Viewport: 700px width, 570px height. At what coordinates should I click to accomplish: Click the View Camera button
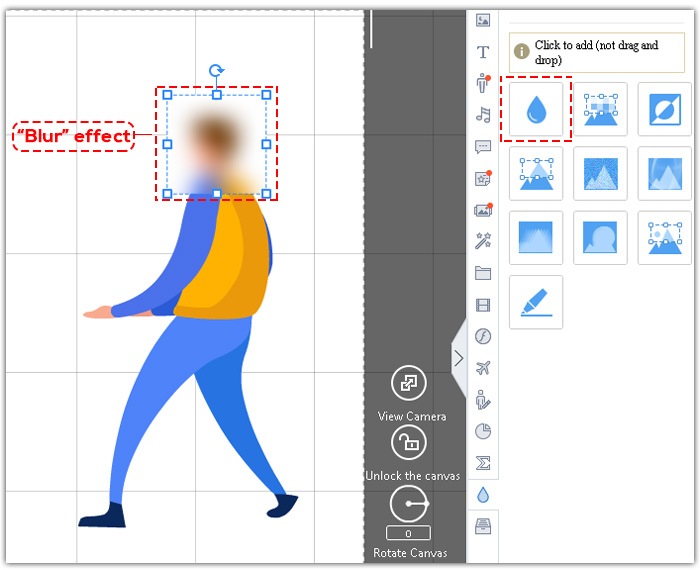point(408,383)
